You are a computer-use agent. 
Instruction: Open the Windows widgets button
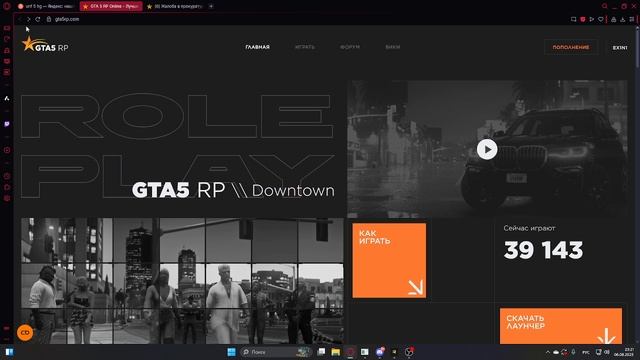[x=9, y=352]
